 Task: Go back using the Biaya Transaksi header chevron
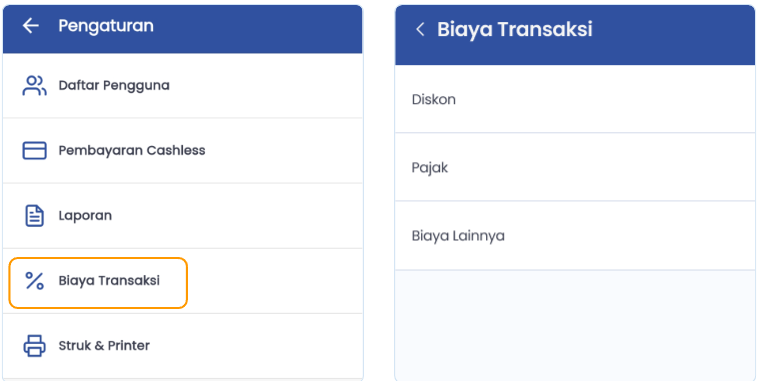click(420, 29)
